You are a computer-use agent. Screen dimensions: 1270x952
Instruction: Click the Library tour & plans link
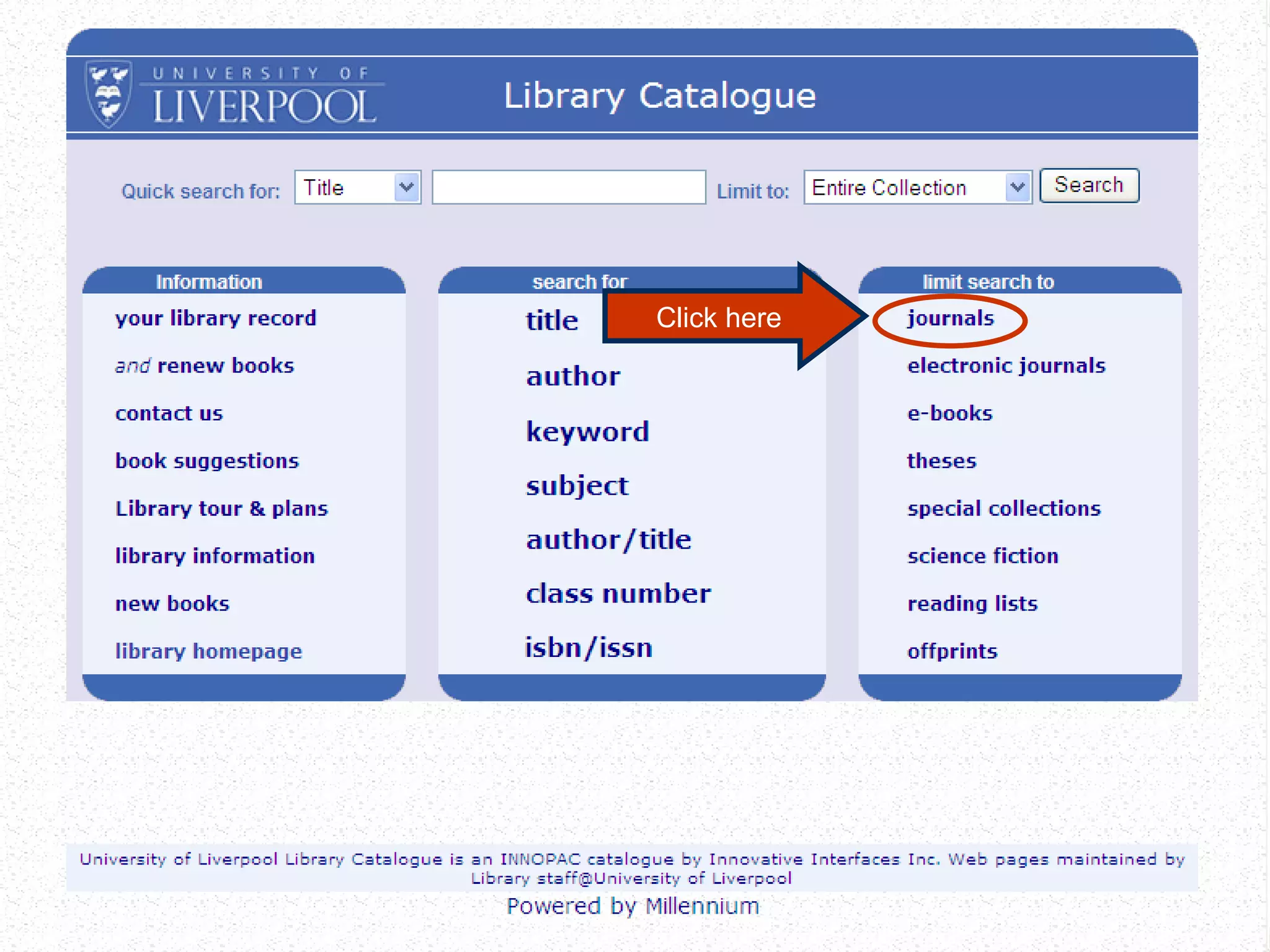click(221, 509)
